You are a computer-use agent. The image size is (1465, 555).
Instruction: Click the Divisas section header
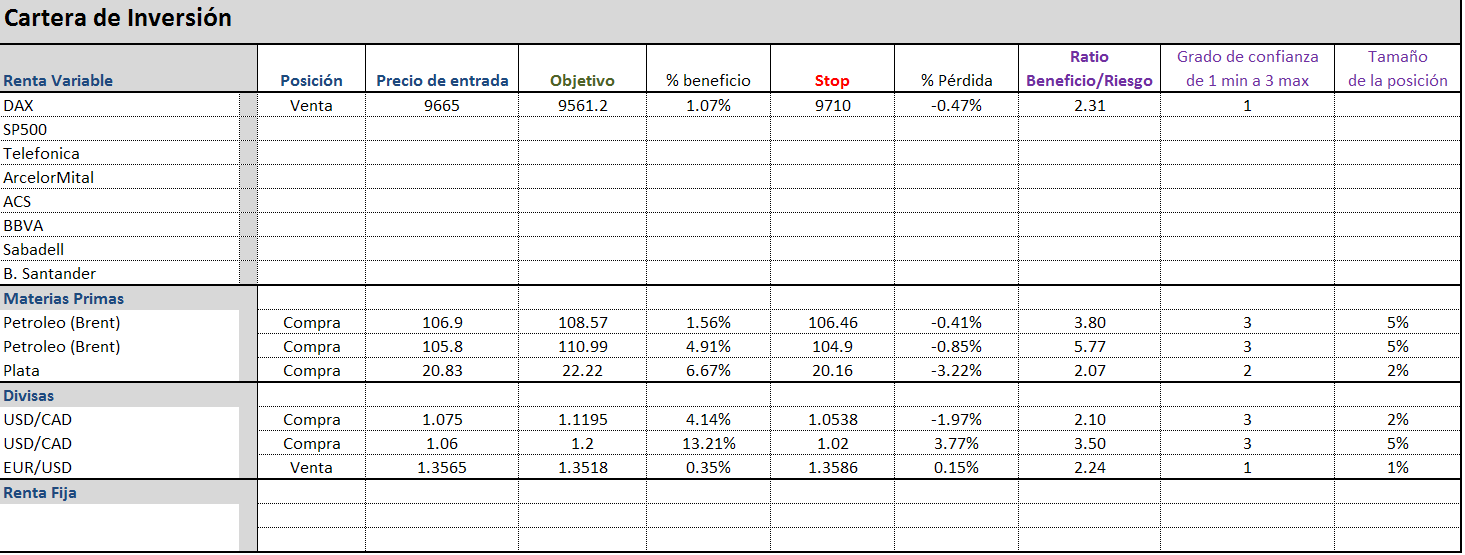(29, 395)
